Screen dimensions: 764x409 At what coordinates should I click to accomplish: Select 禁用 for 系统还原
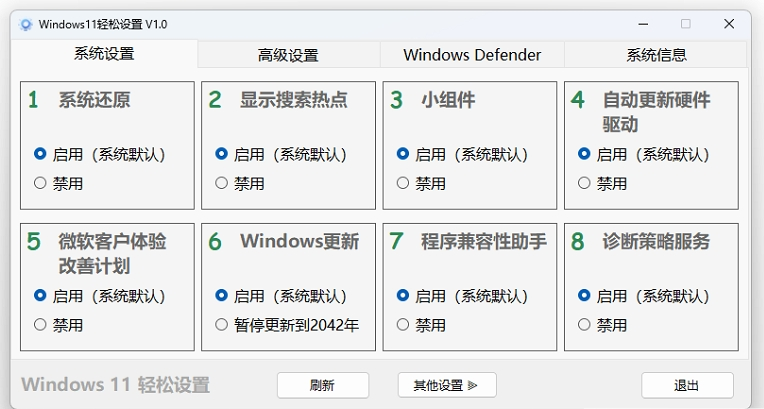40,183
